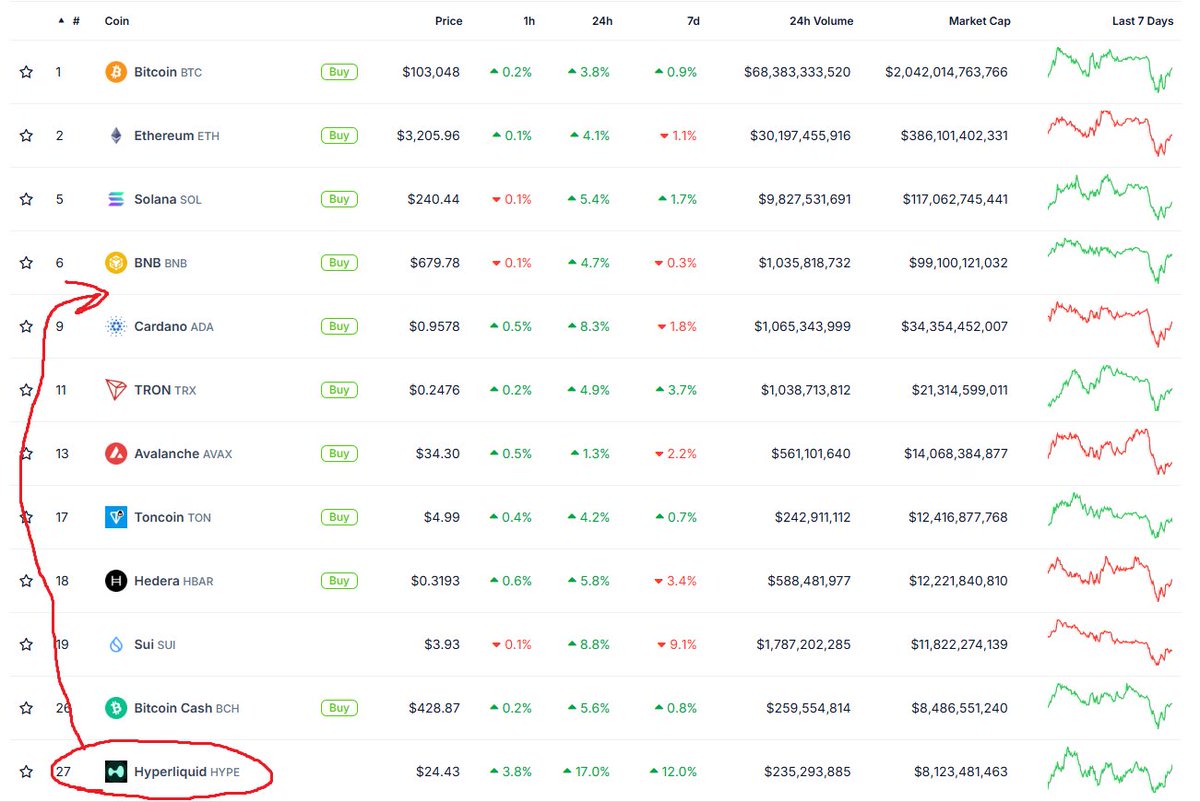Click the Solana logo icon
The image size is (1200, 802).
coord(116,199)
